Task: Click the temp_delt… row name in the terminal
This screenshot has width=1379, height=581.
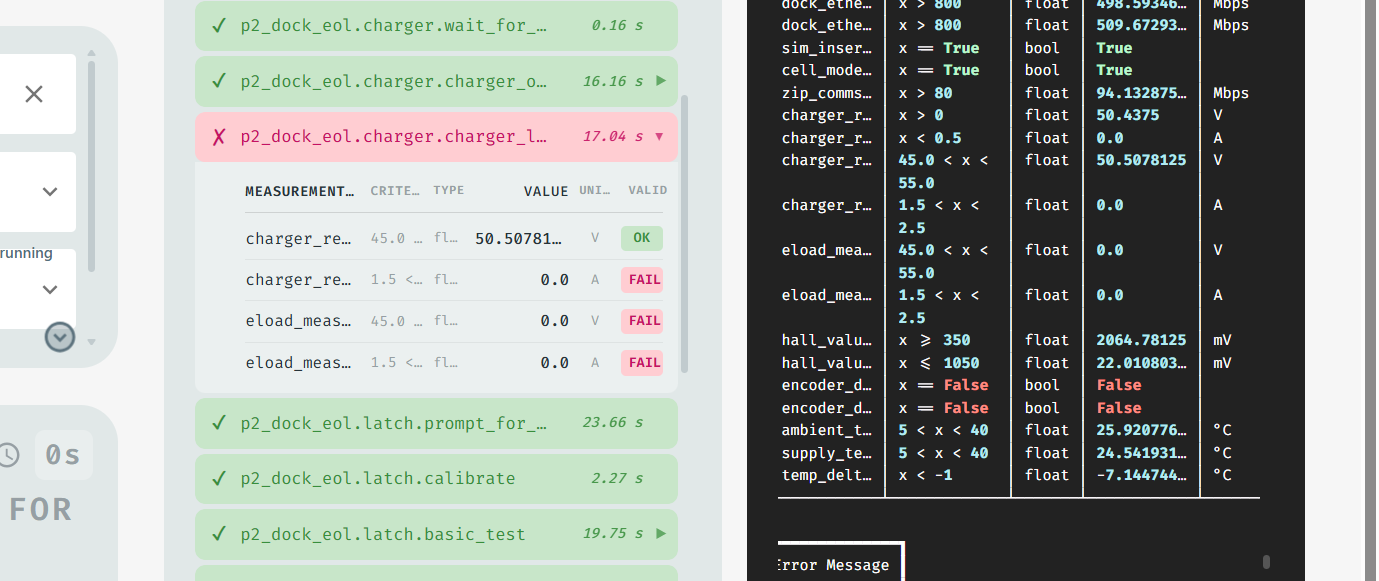Action: pos(826,475)
